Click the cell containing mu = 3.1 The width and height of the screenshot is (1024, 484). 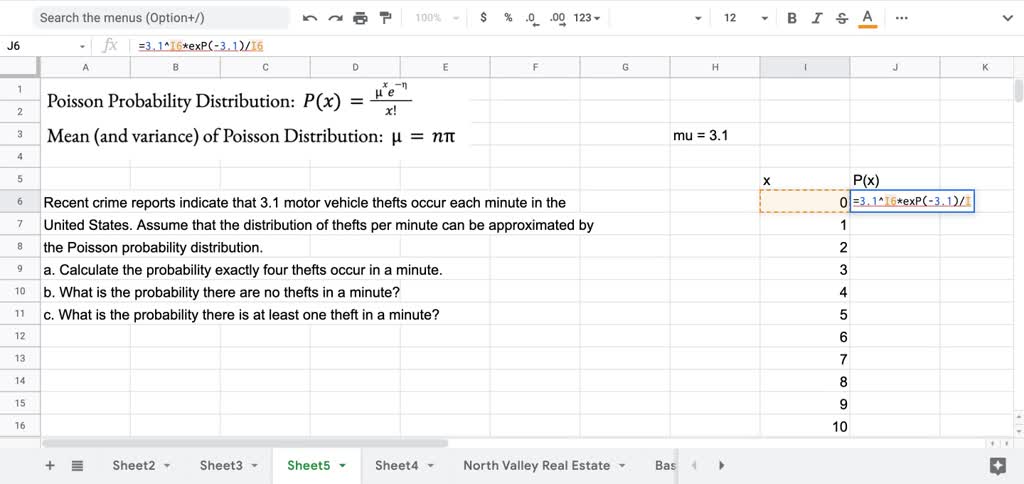click(715, 135)
